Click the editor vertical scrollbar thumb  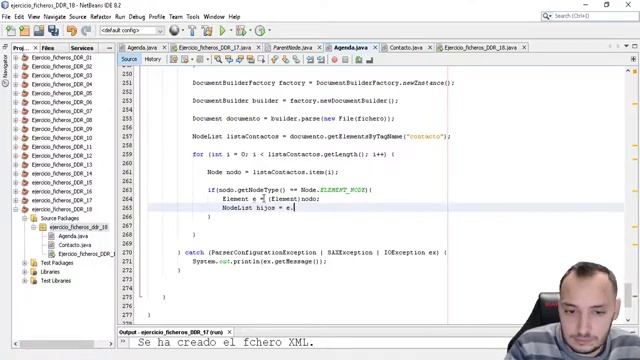628,295
